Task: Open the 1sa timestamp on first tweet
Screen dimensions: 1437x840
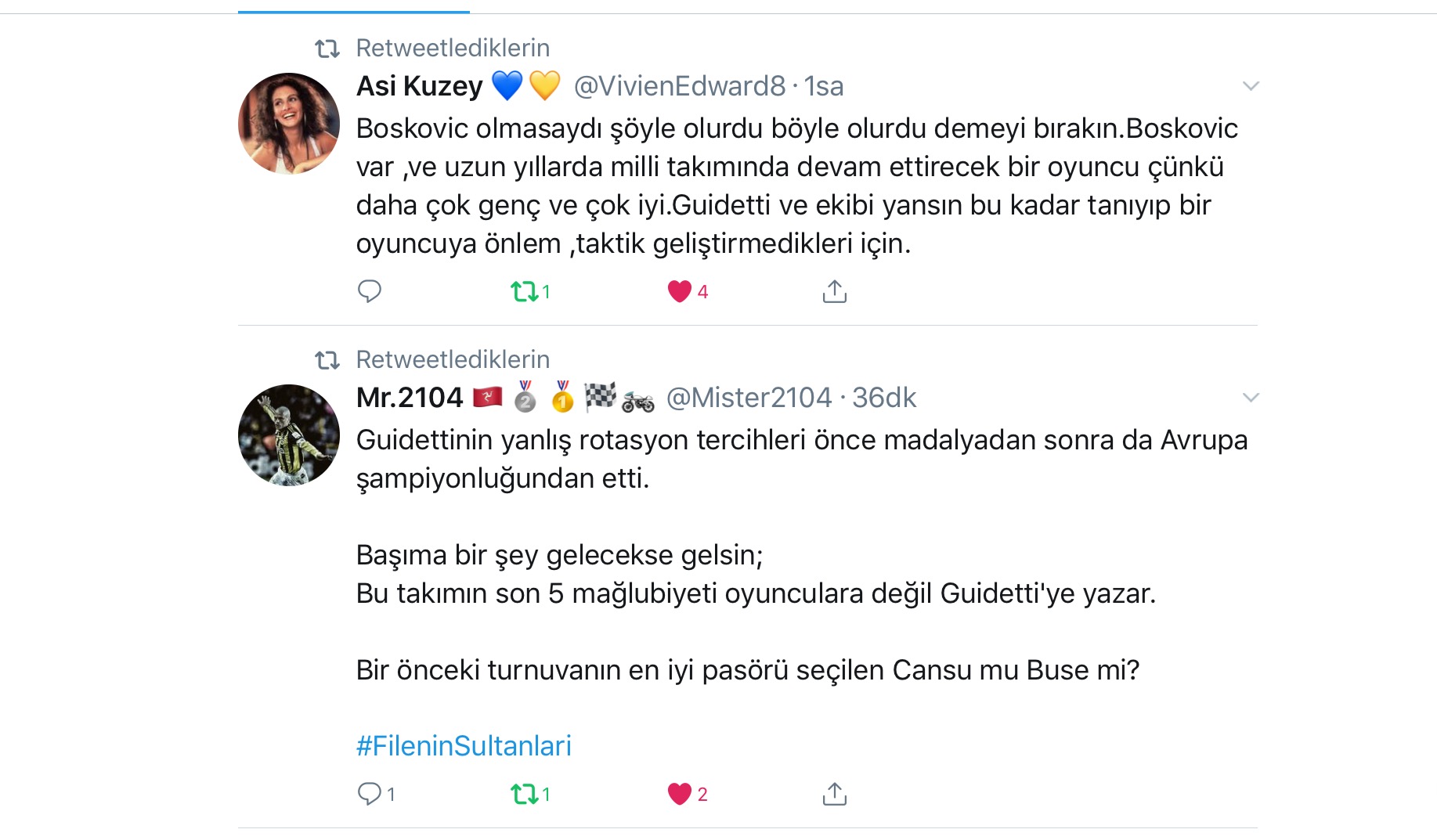Action: [824, 86]
